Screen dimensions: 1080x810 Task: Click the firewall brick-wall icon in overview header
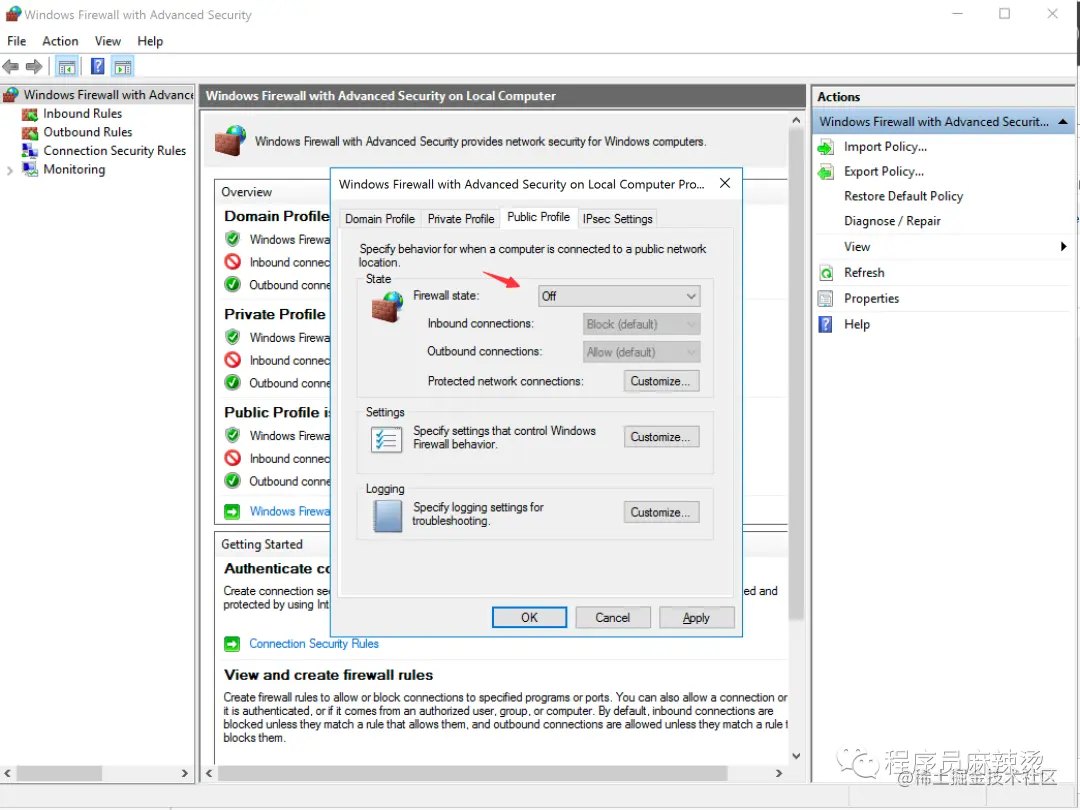pos(230,141)
